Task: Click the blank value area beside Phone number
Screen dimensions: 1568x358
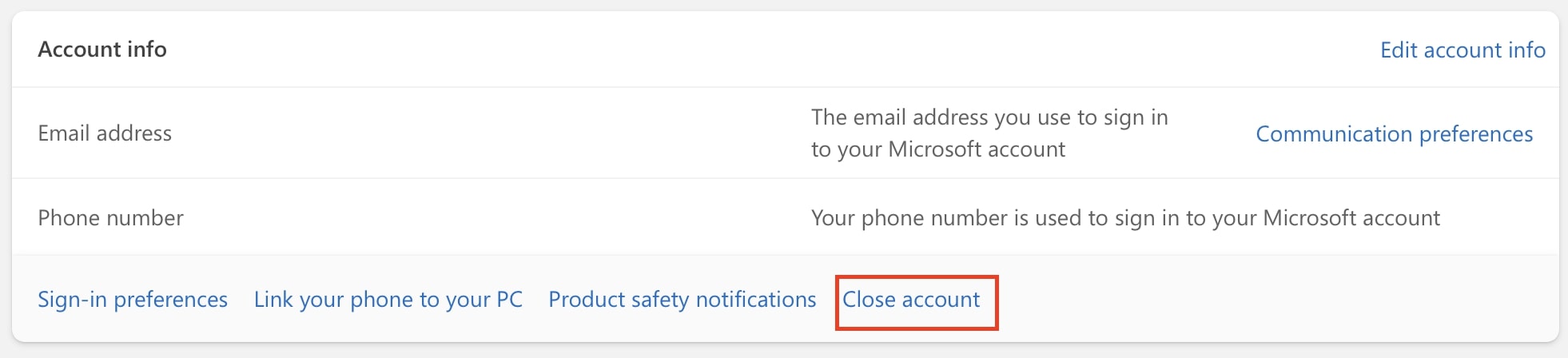Action: [480, 218]
